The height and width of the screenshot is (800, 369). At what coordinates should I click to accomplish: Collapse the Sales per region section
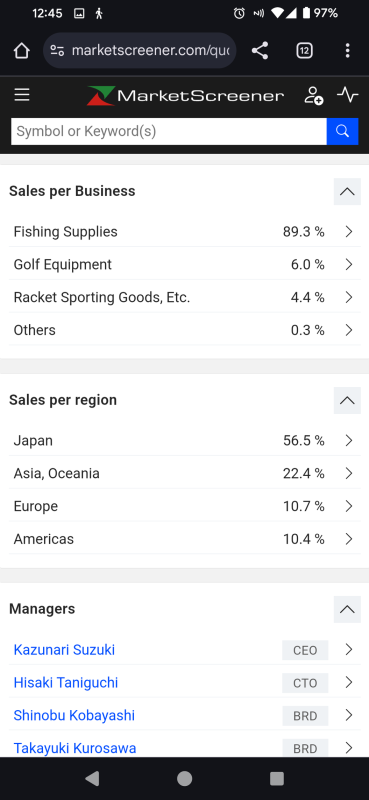pos(347,400)
